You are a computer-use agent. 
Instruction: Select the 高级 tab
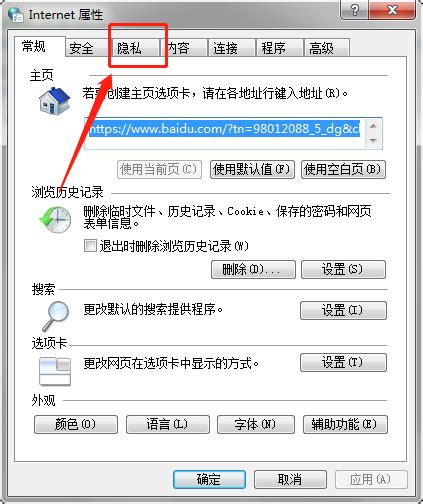[x=326, y=48]
